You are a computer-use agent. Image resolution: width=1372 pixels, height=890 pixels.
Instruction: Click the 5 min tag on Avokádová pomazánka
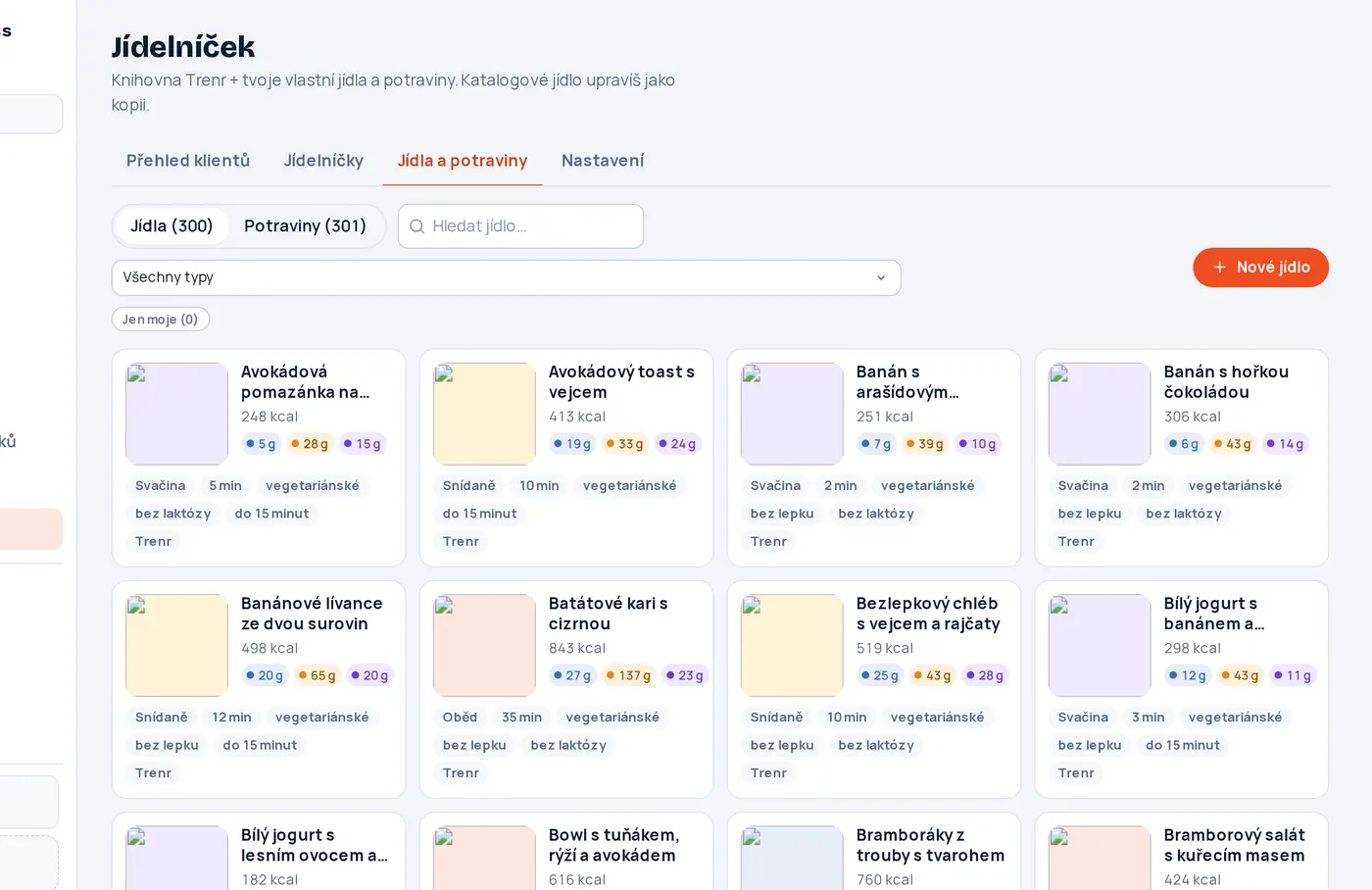pyautogui.click(x=225, y=486)
